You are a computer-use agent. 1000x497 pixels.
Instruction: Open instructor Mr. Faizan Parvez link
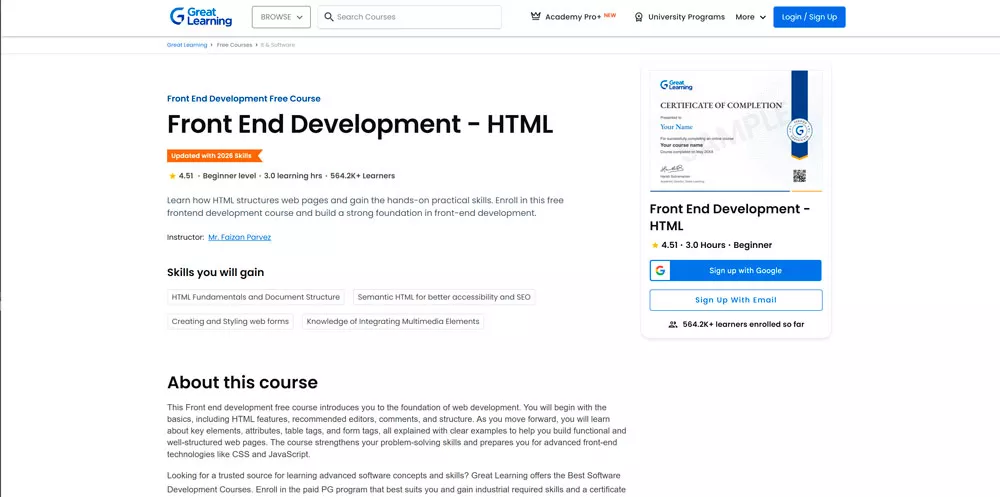pos(239,237)
